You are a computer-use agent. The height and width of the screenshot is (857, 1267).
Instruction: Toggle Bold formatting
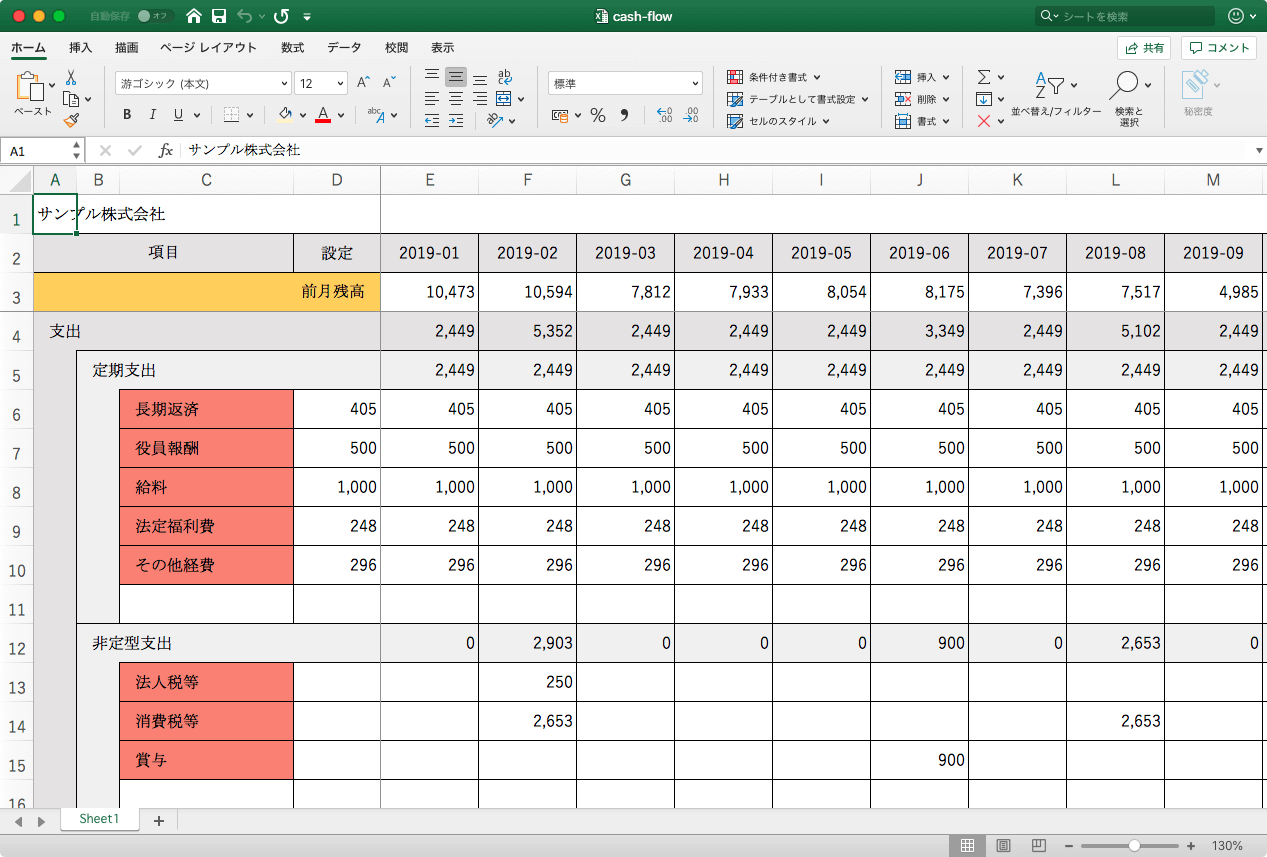pos(127,115)
